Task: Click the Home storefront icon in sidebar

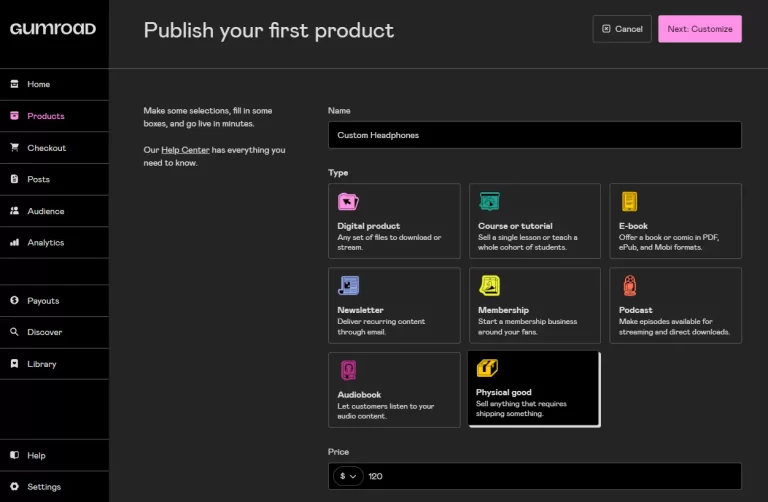Action: tap(15, 84)
